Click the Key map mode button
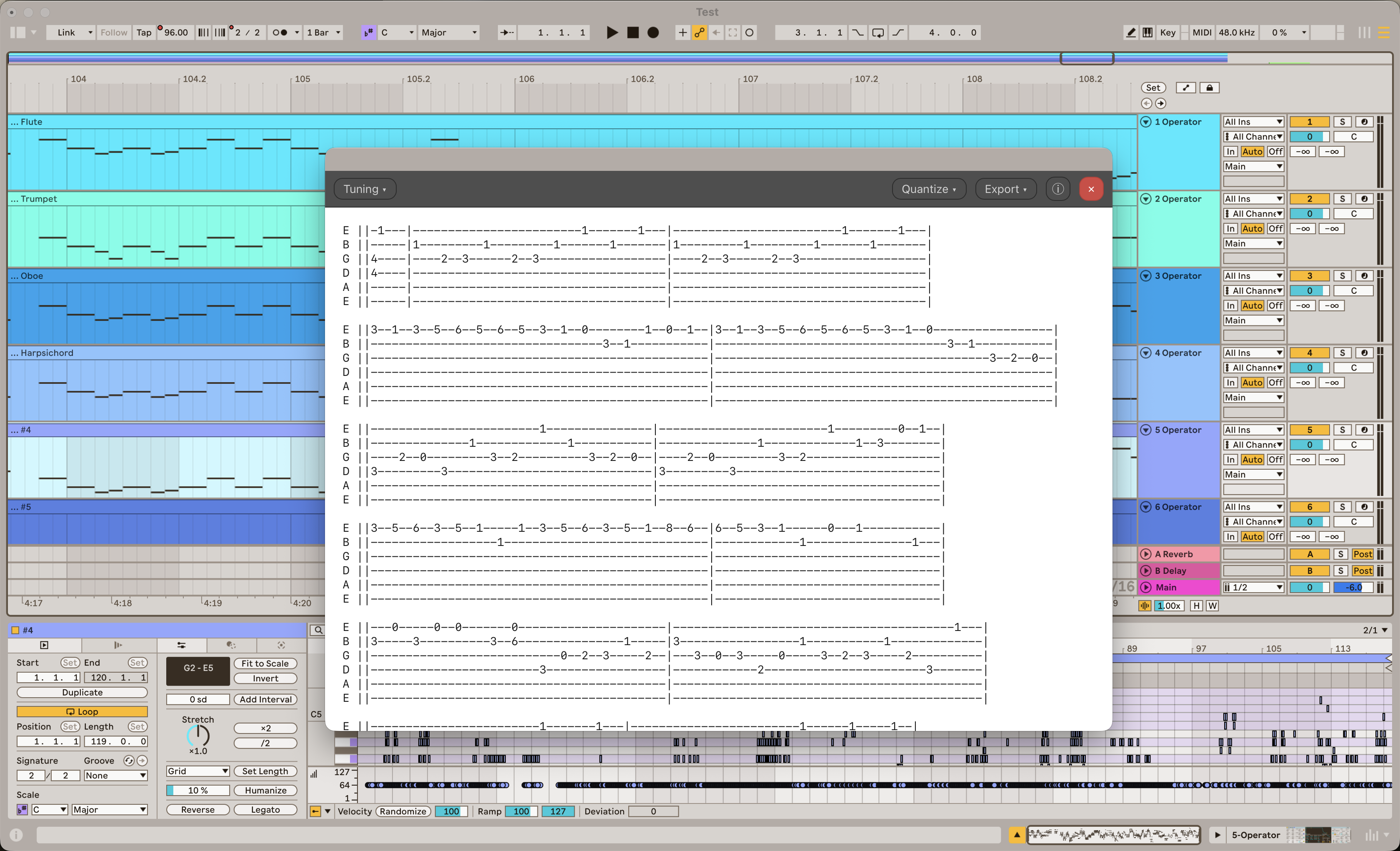 tap(1167, 33)
